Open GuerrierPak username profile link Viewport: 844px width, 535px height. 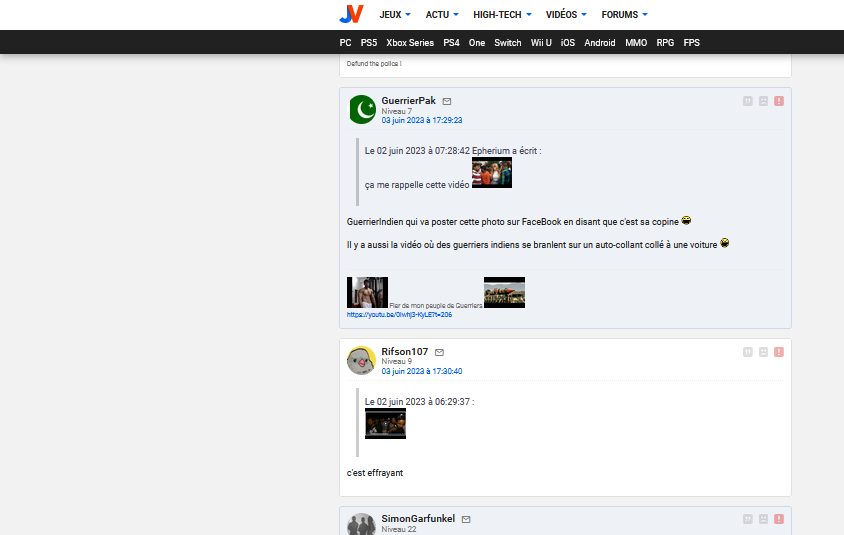click(x=409, y=101)
